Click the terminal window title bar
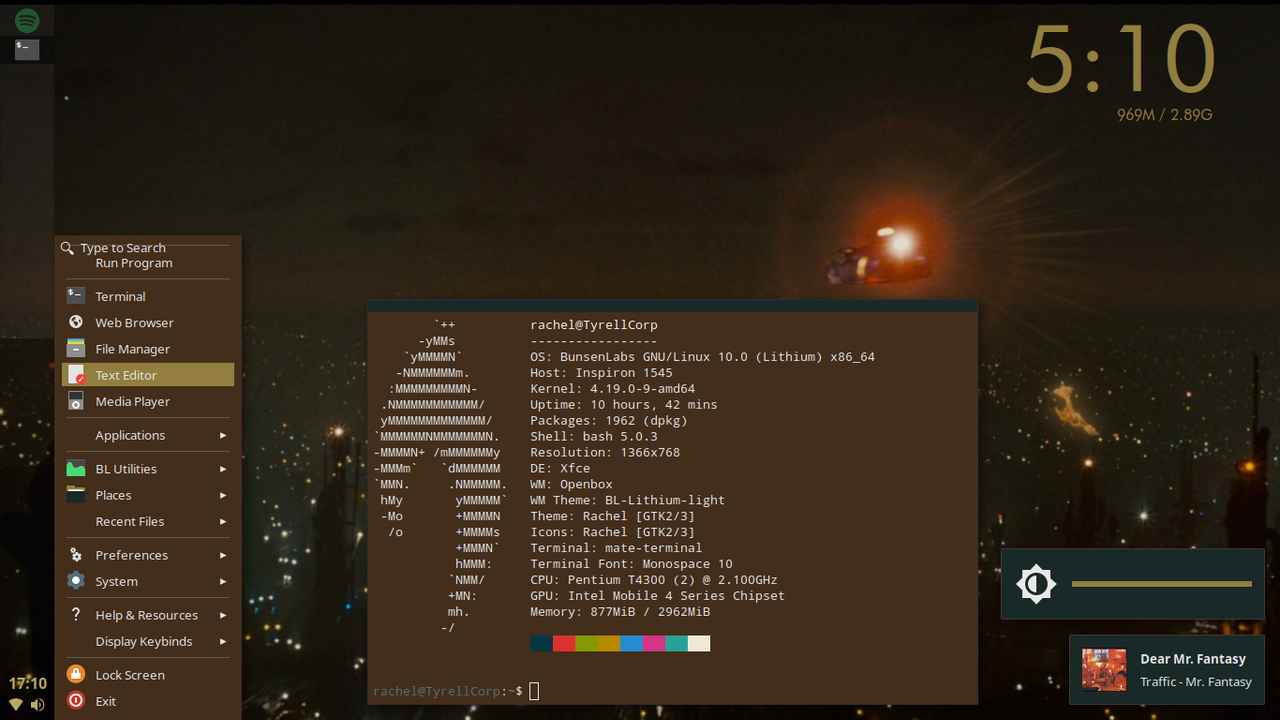The width and height of the screenshot is (1280, 720). [672, 305]
